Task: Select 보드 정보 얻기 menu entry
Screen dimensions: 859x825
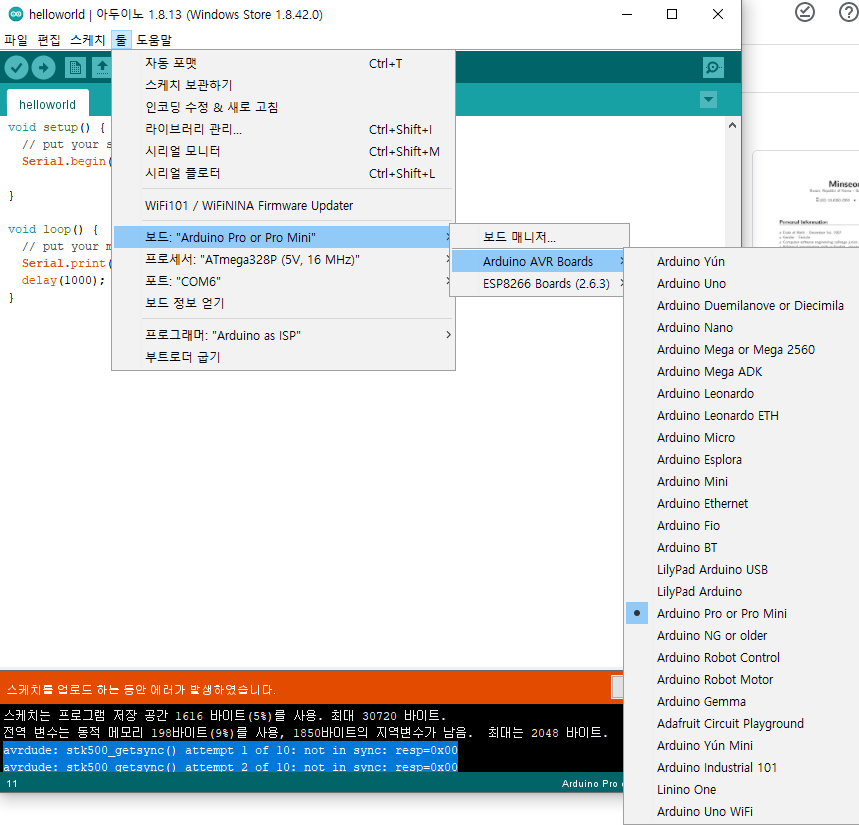Action: pos(284,303)
